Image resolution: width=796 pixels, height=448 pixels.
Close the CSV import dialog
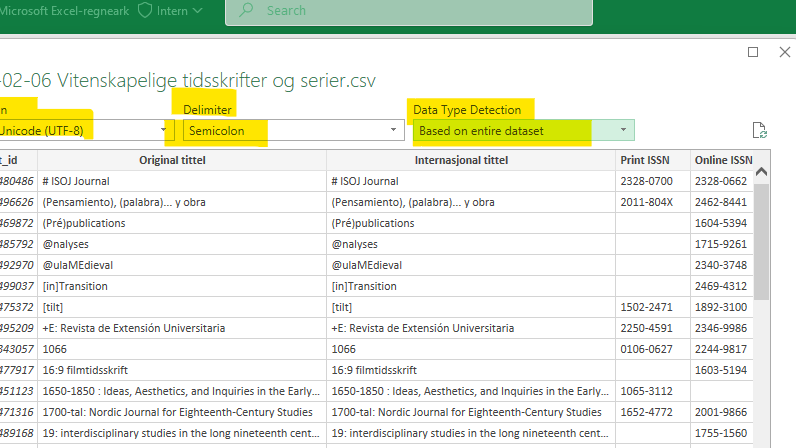pos(785,52)
